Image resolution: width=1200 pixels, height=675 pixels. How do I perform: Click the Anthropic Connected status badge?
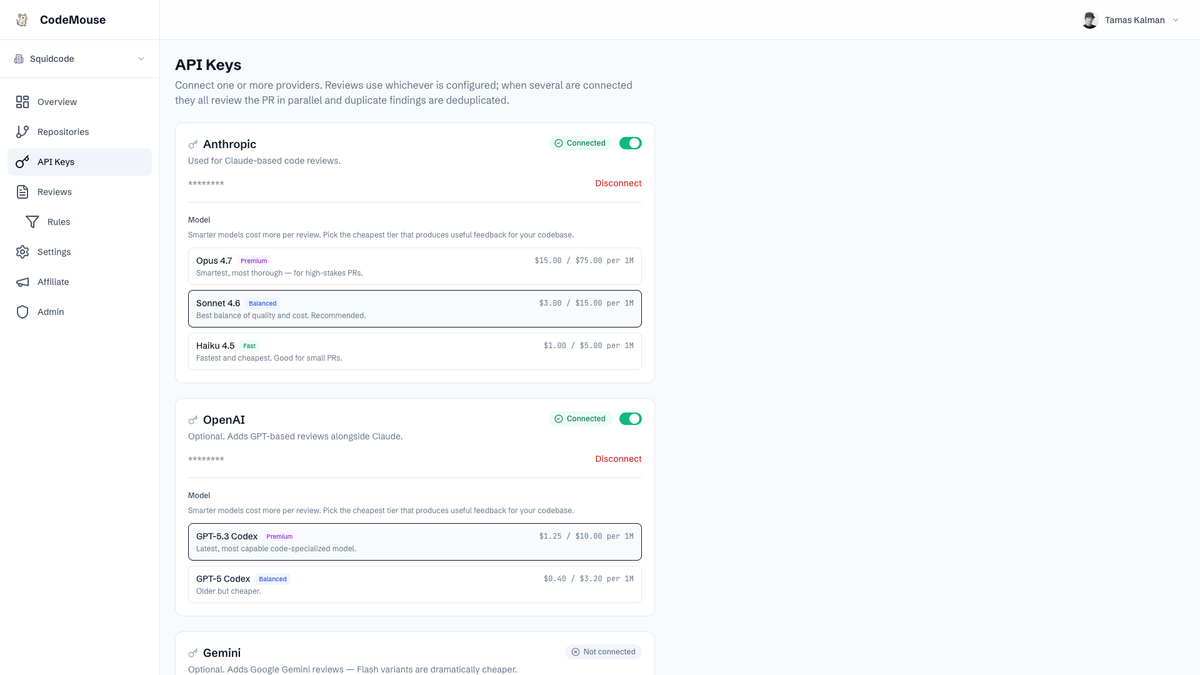tap(580, 143)
